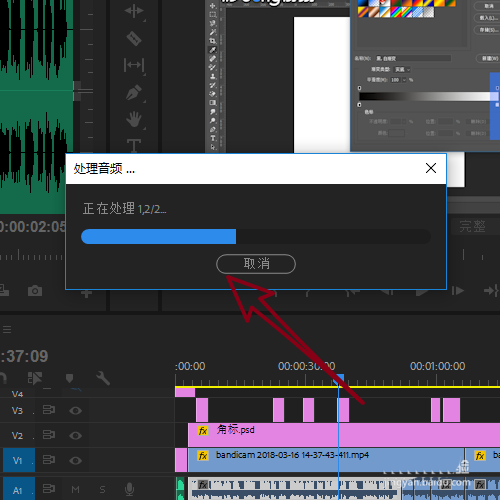This screenshot has height=500, width=500.
Task: Open timeline display settings wrench
Action: (103, 378)
